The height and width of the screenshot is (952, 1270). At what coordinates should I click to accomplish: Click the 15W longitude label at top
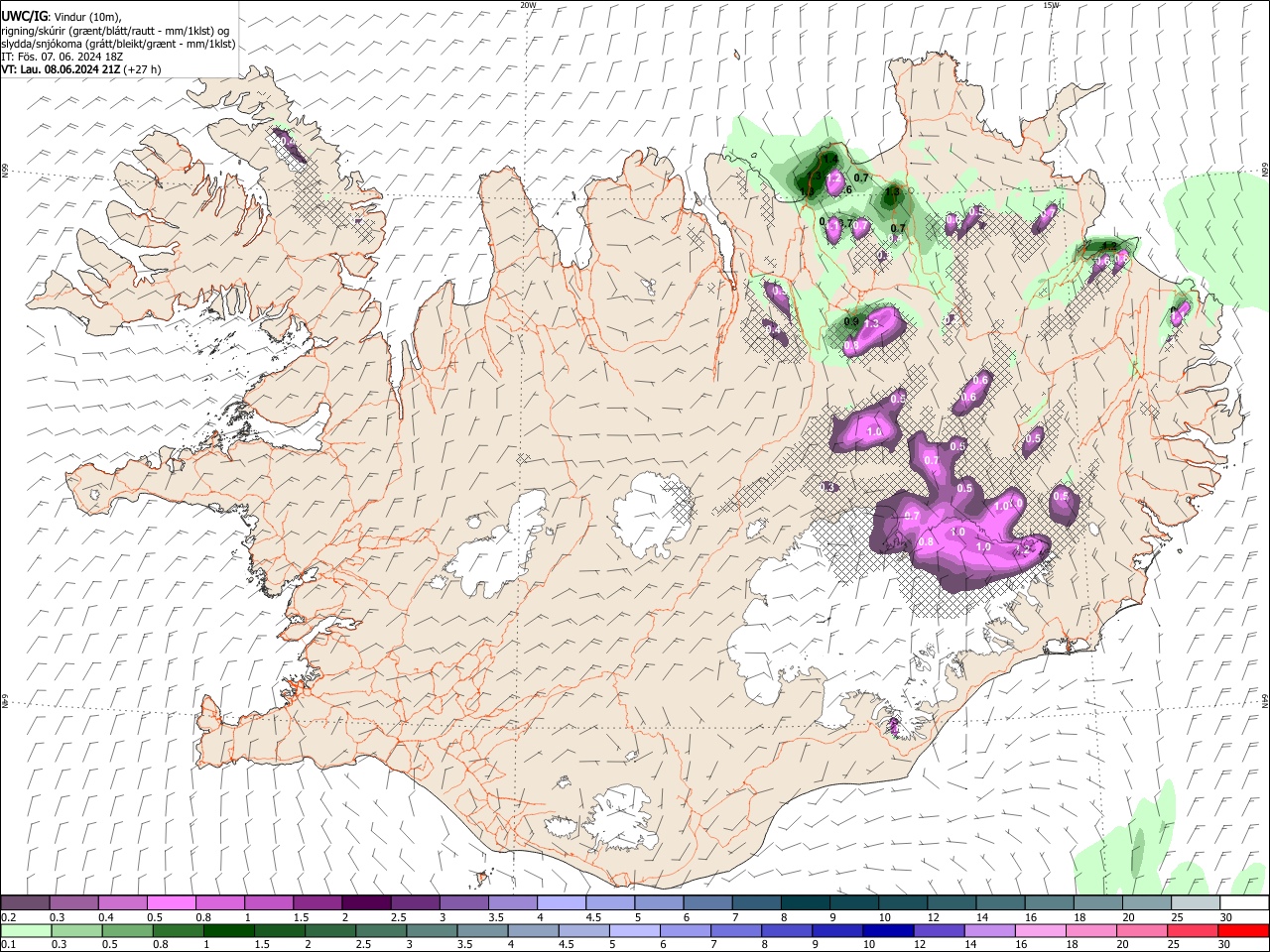point(1051,5)
